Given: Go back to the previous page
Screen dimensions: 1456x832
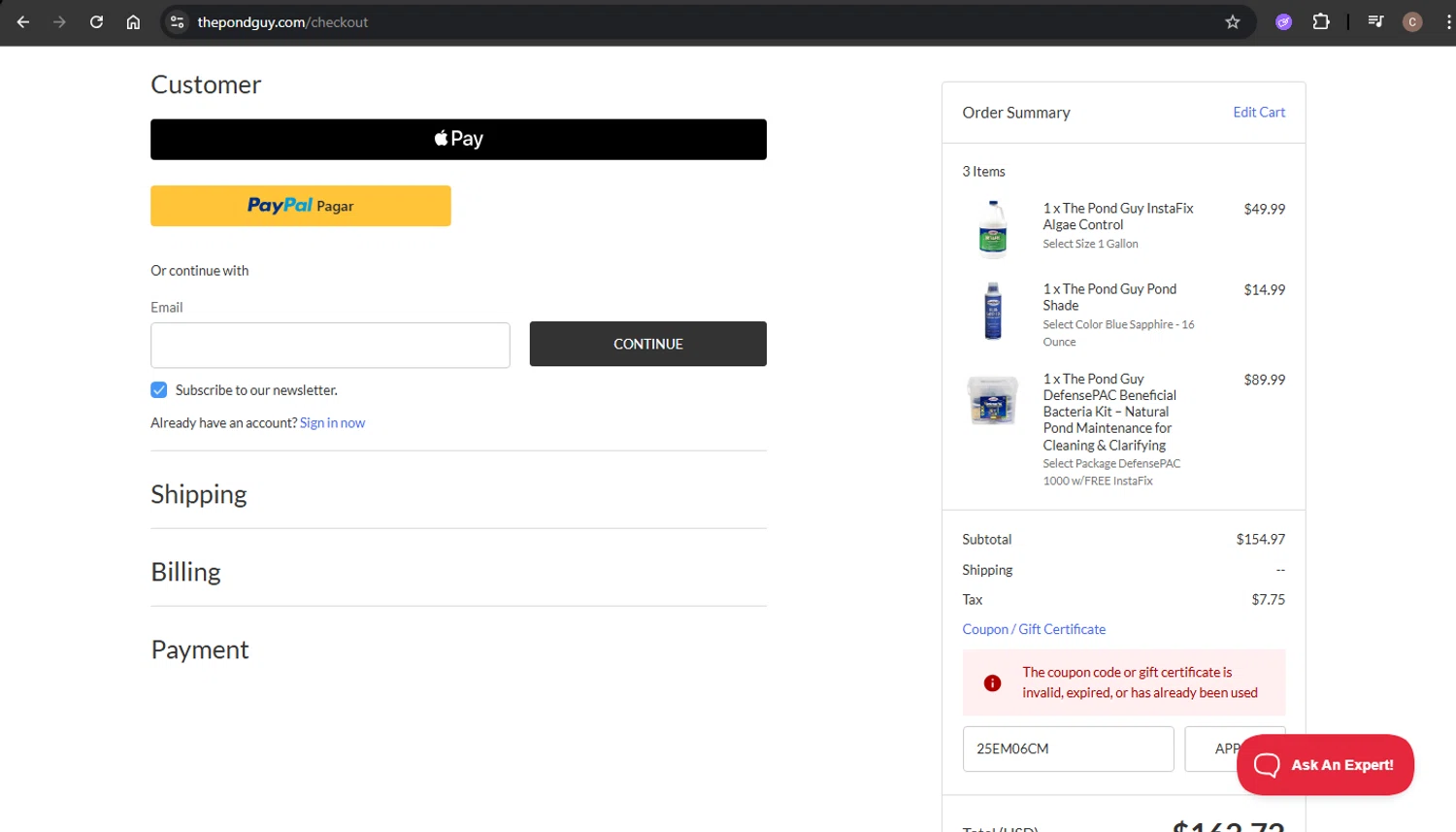Looking at the screenshot, I should (x=23, y=21).
